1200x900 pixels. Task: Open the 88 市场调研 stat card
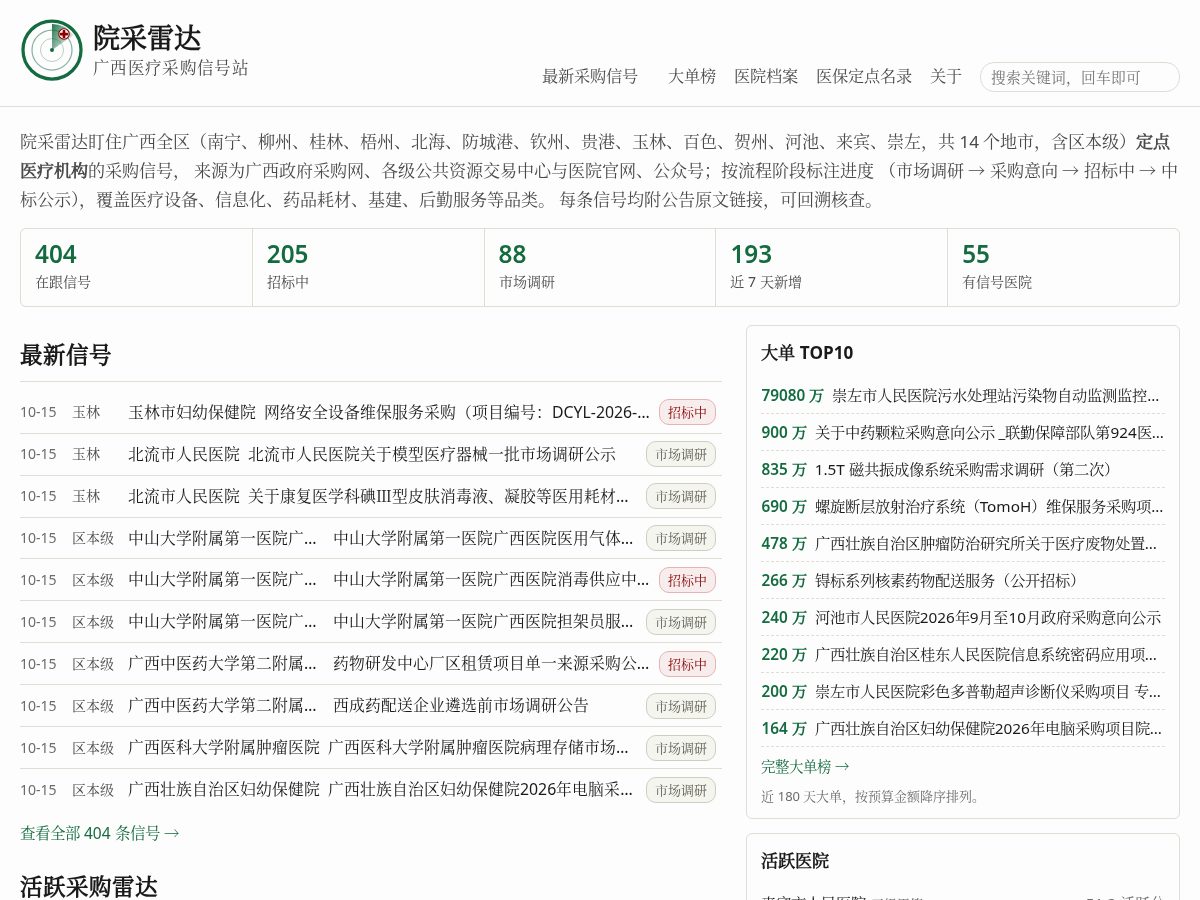click(600, 267)
